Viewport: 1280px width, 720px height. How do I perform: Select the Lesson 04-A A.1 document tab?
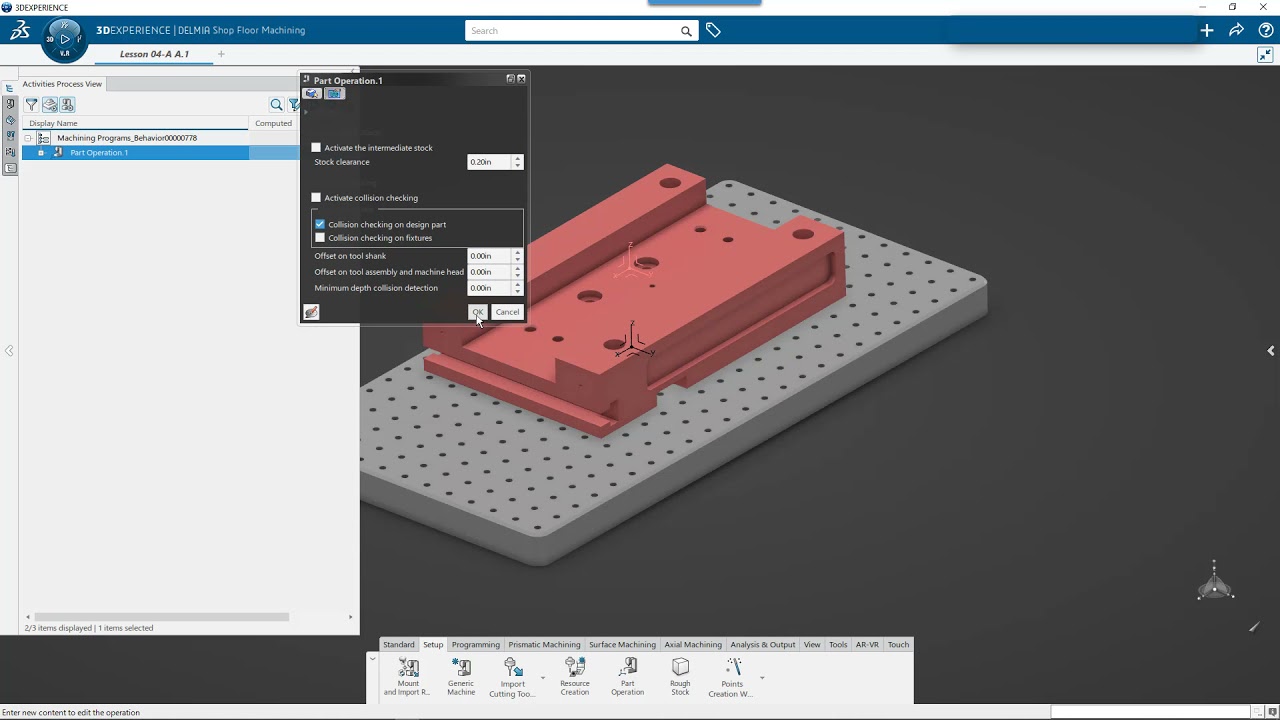(x=154, y=54)
